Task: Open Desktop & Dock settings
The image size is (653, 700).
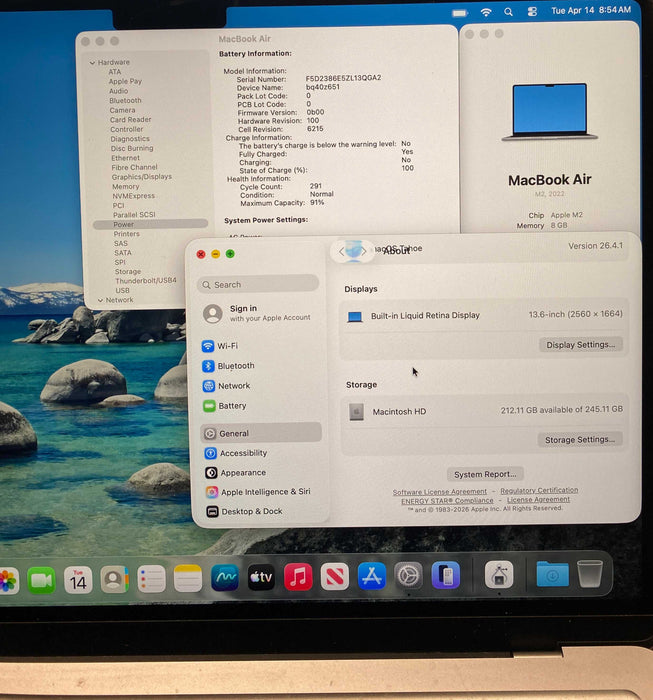Action: (x=263, y=512)
